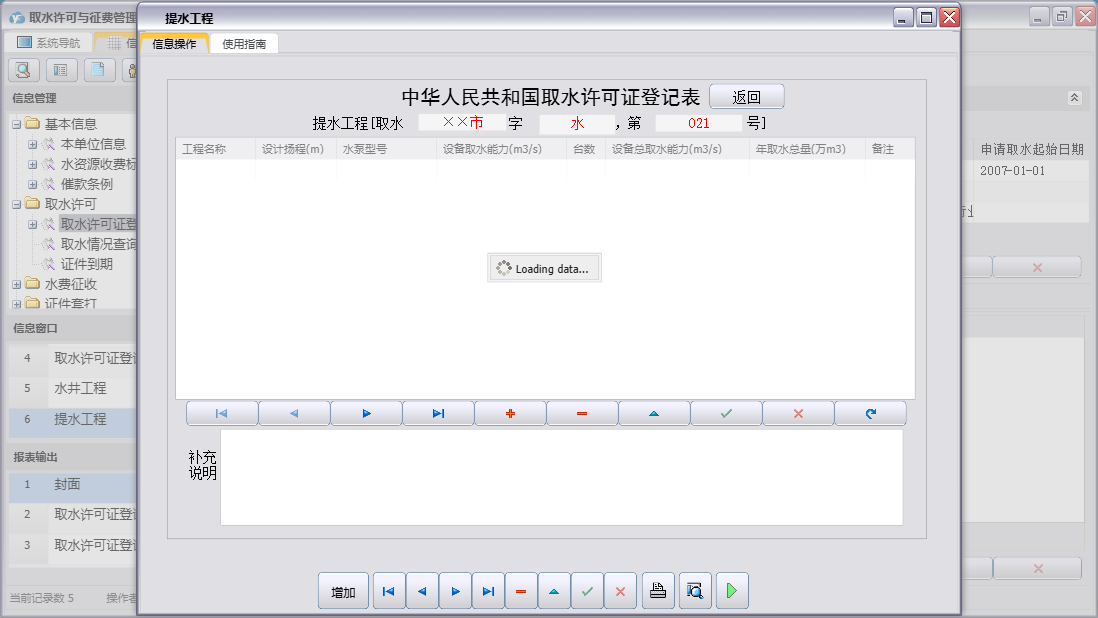The image size is (1098, 618).
Task: Click the 返回 button
Action: [x=746, y=97]
